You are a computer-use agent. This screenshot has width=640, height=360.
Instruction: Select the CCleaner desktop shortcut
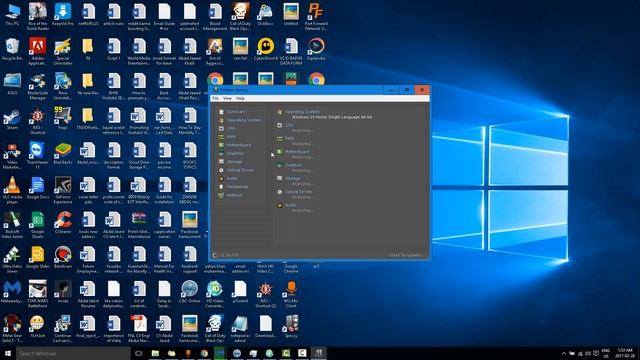pos(63,222)
